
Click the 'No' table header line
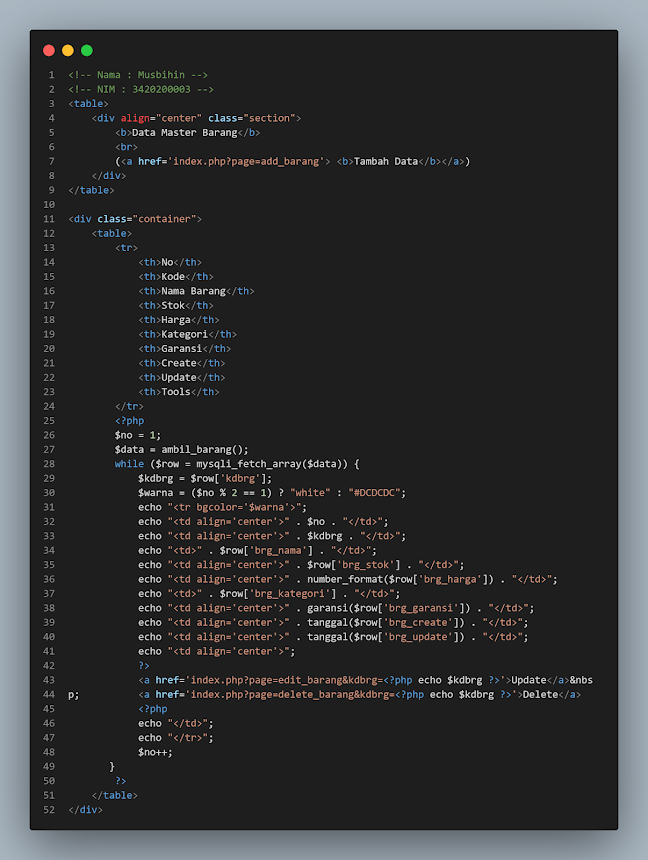point(170,262)
